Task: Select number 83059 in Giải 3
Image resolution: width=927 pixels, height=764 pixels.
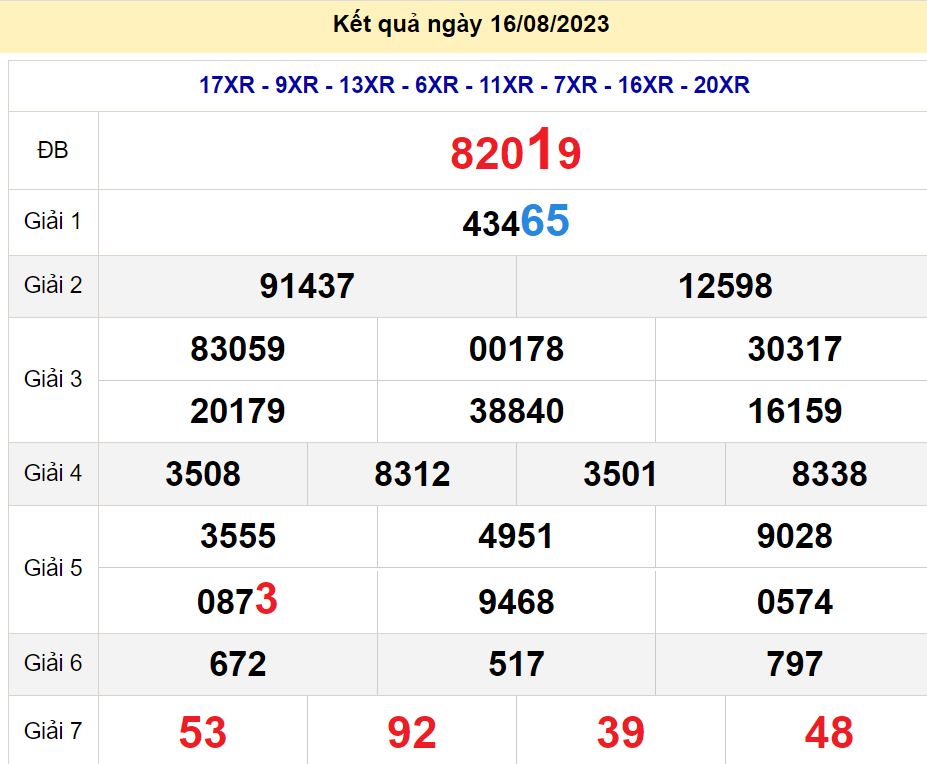Action: click(238, 350)
